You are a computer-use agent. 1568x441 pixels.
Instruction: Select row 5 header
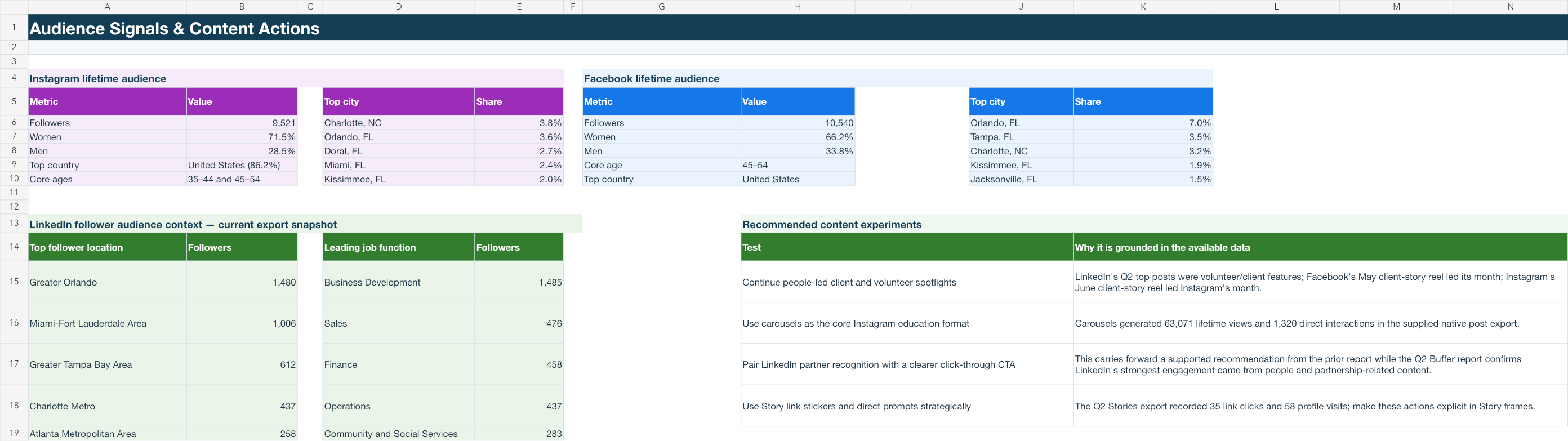click(14, 101)
